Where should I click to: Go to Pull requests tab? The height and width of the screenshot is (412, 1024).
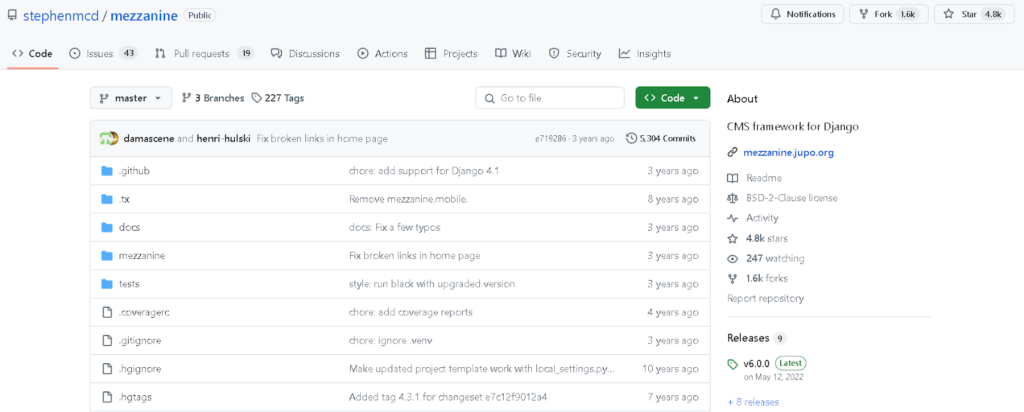[204, 54]
